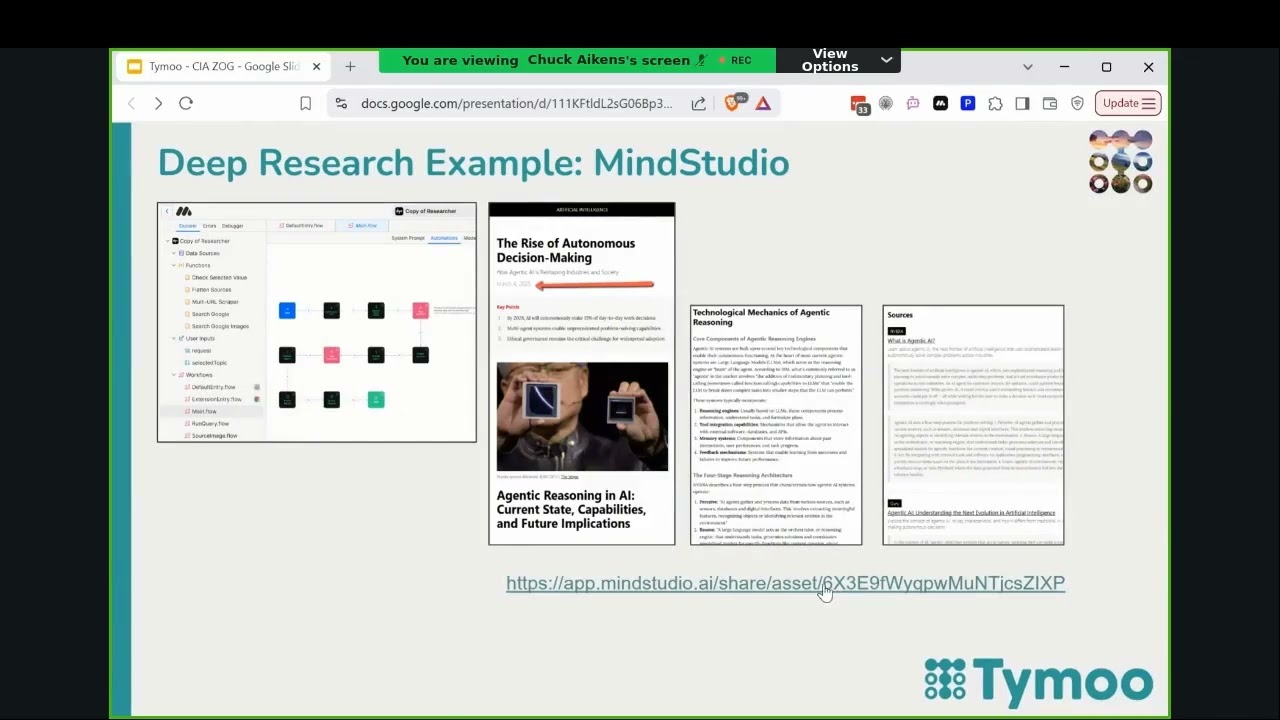Open Brave Wallet
The height and width of the screenshot is (720, 1280).
[1049, 103]
